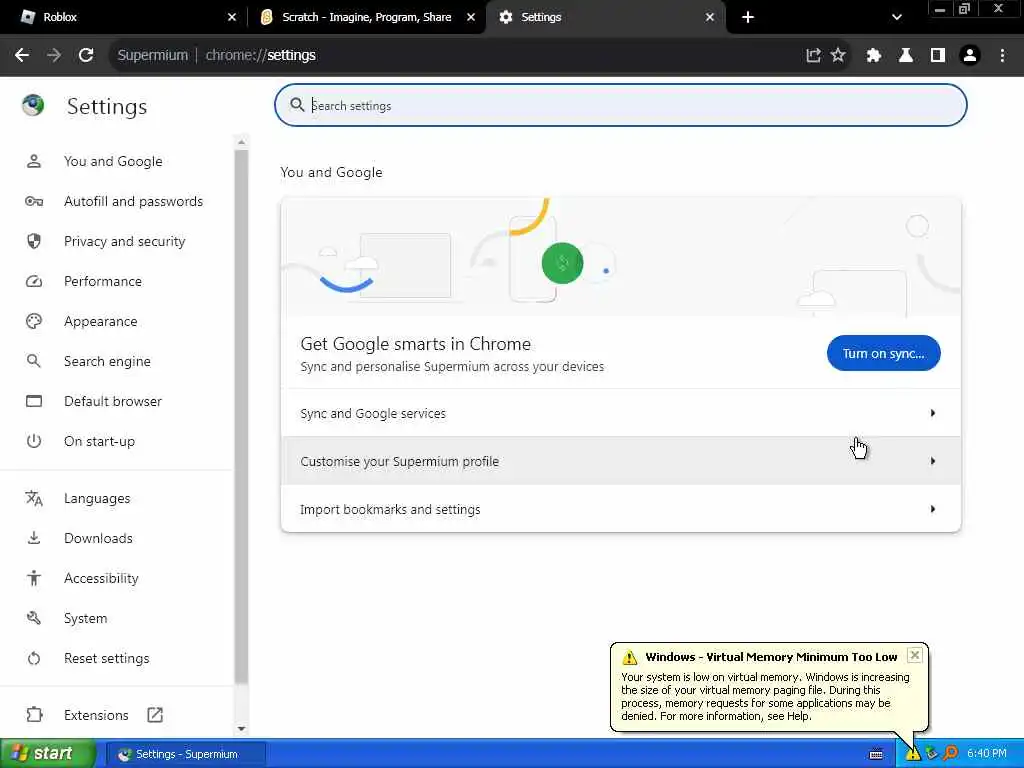This screenshot has width=1024, height=768.
Task: Click the shield icon for Privacy and security
Action: [34, 241]
